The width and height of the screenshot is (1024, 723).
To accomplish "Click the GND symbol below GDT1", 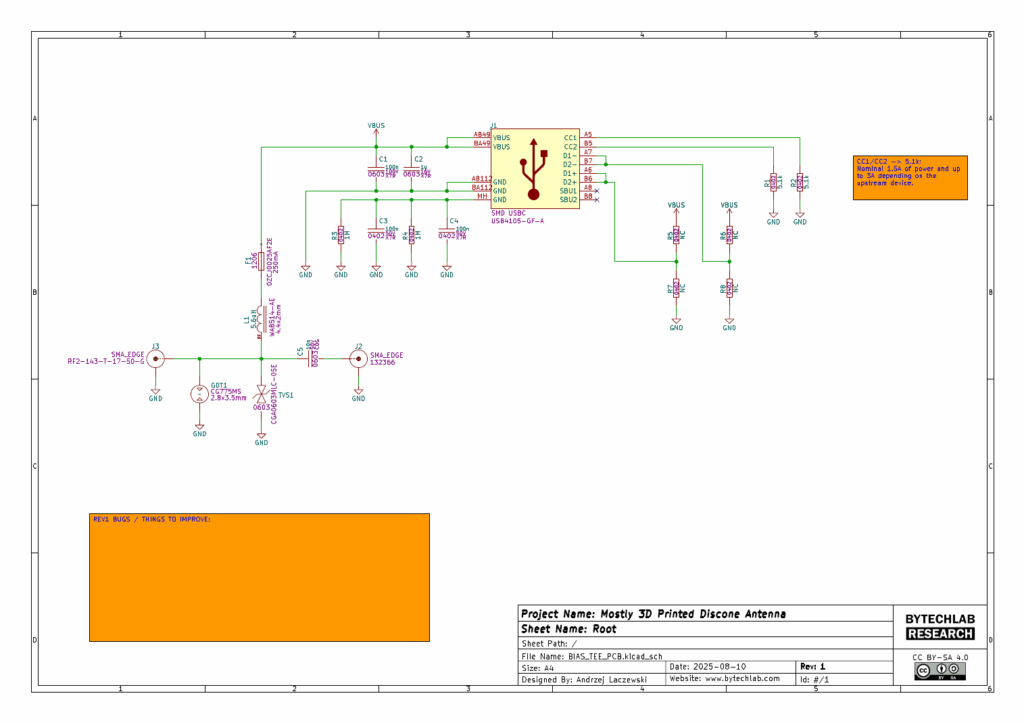I will (x=201, y=426).
